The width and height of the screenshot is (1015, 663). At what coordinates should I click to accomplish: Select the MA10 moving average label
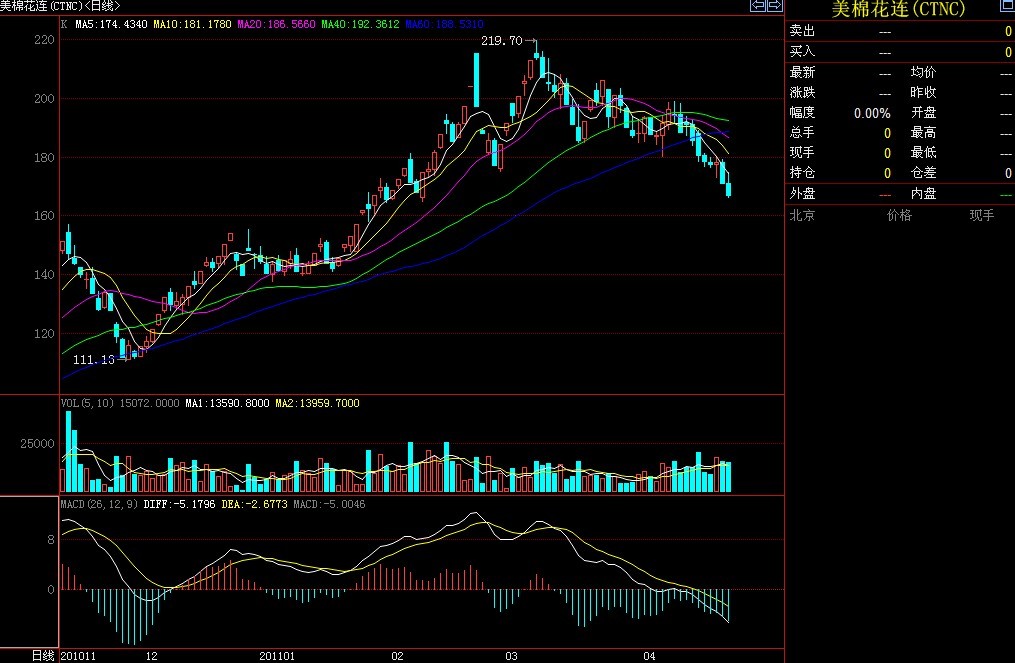point(191,23)
